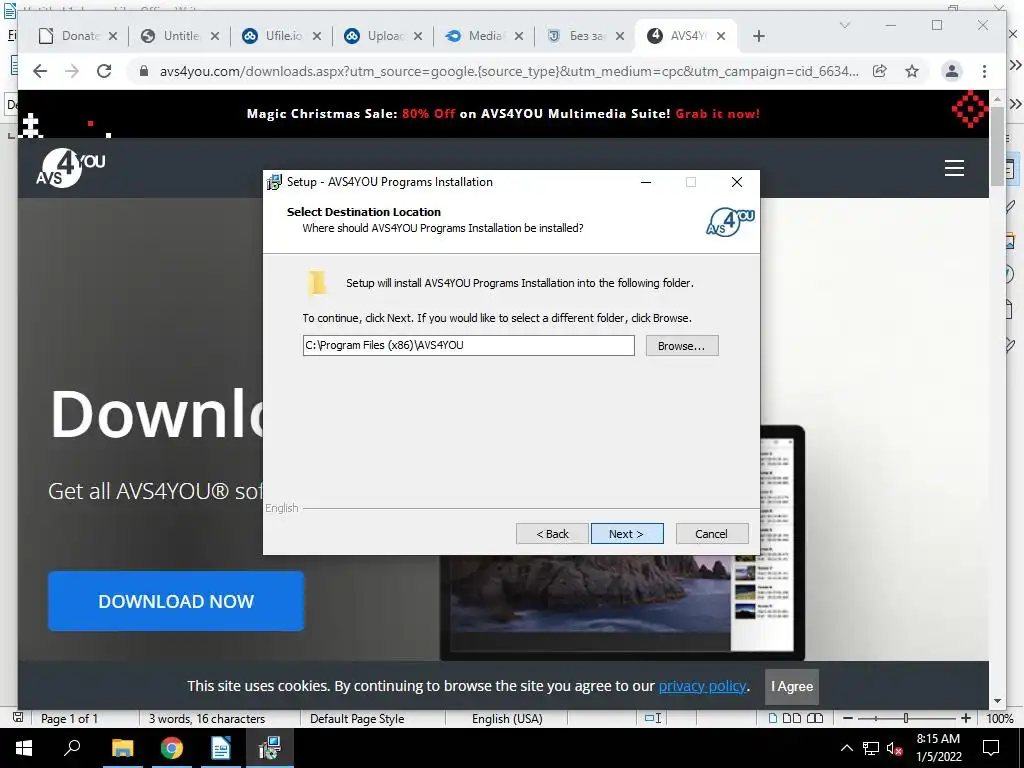Click the Grab it now! sale link
This screenshot has height=768, width=1024.
tap(717, 114)
